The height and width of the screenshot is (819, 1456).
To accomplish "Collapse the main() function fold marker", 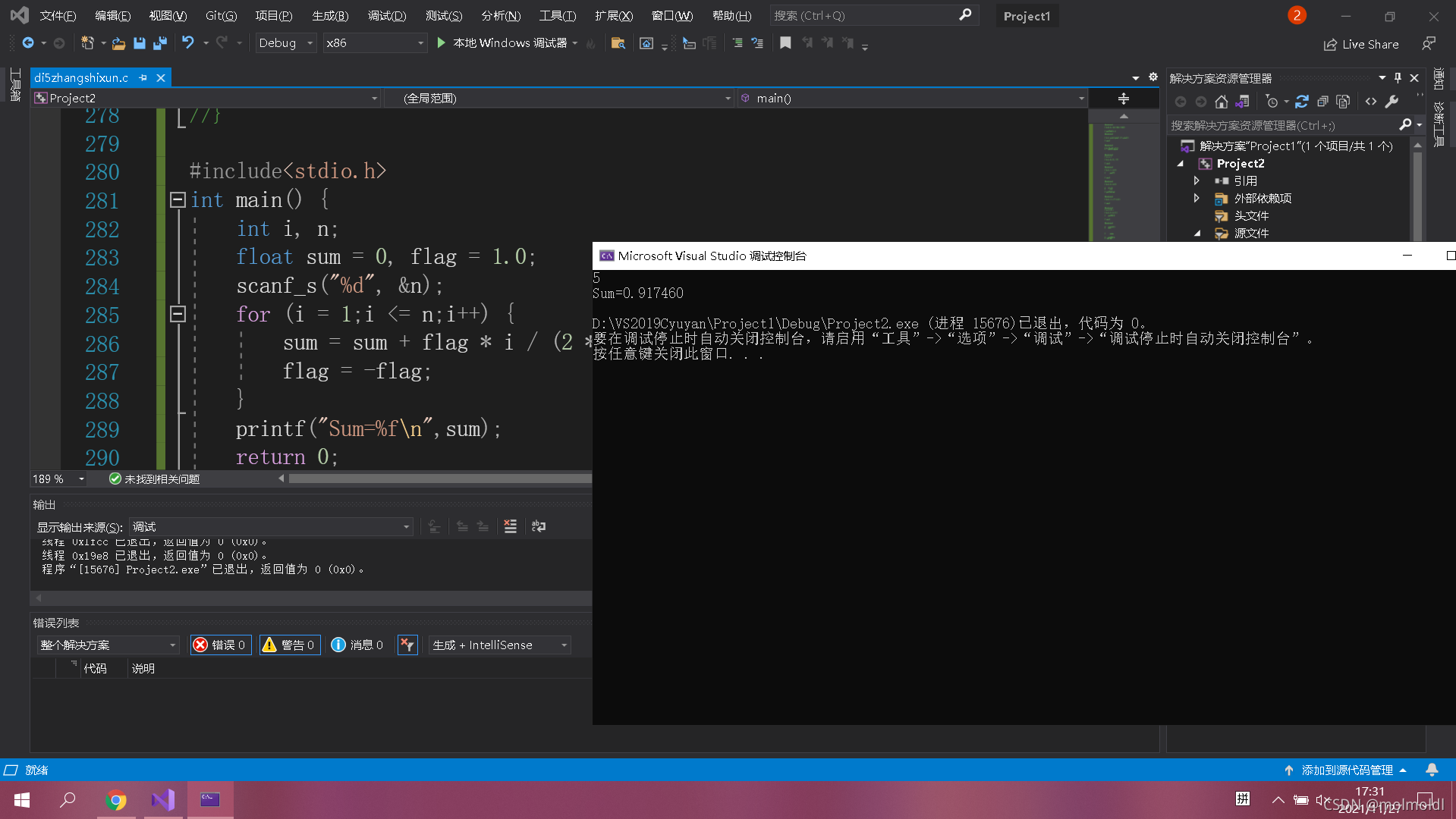I will point(178,199).
